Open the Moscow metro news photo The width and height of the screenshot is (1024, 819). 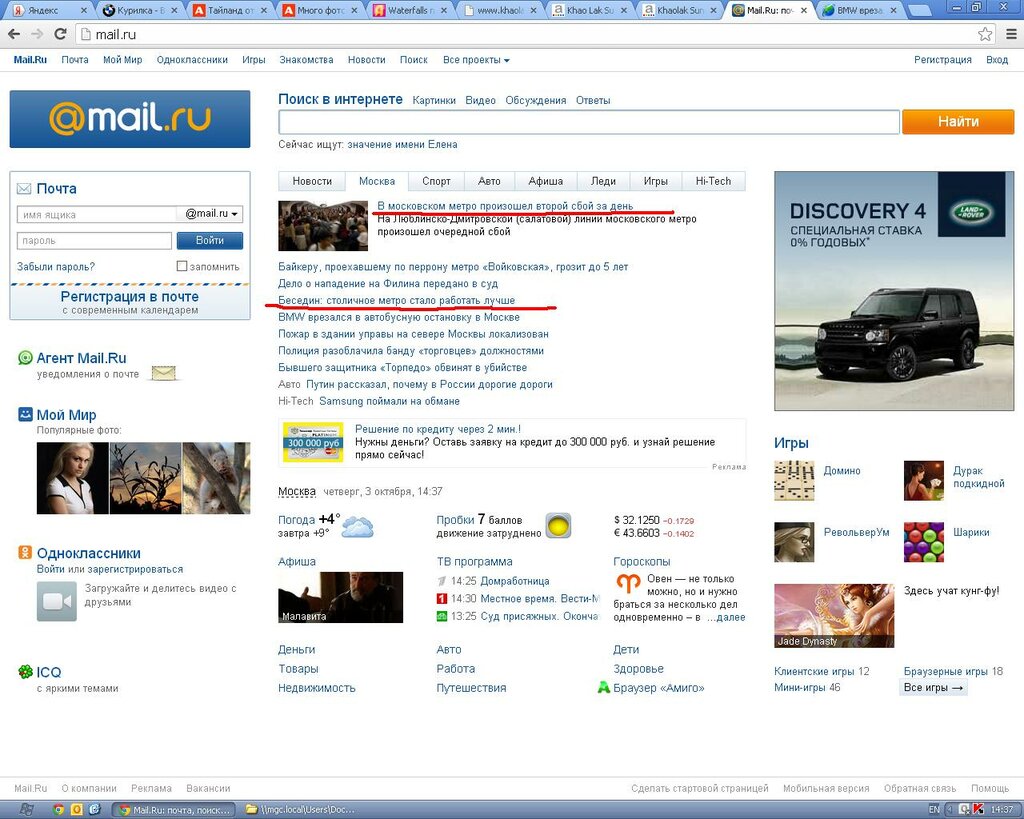[x=323, y=226]
